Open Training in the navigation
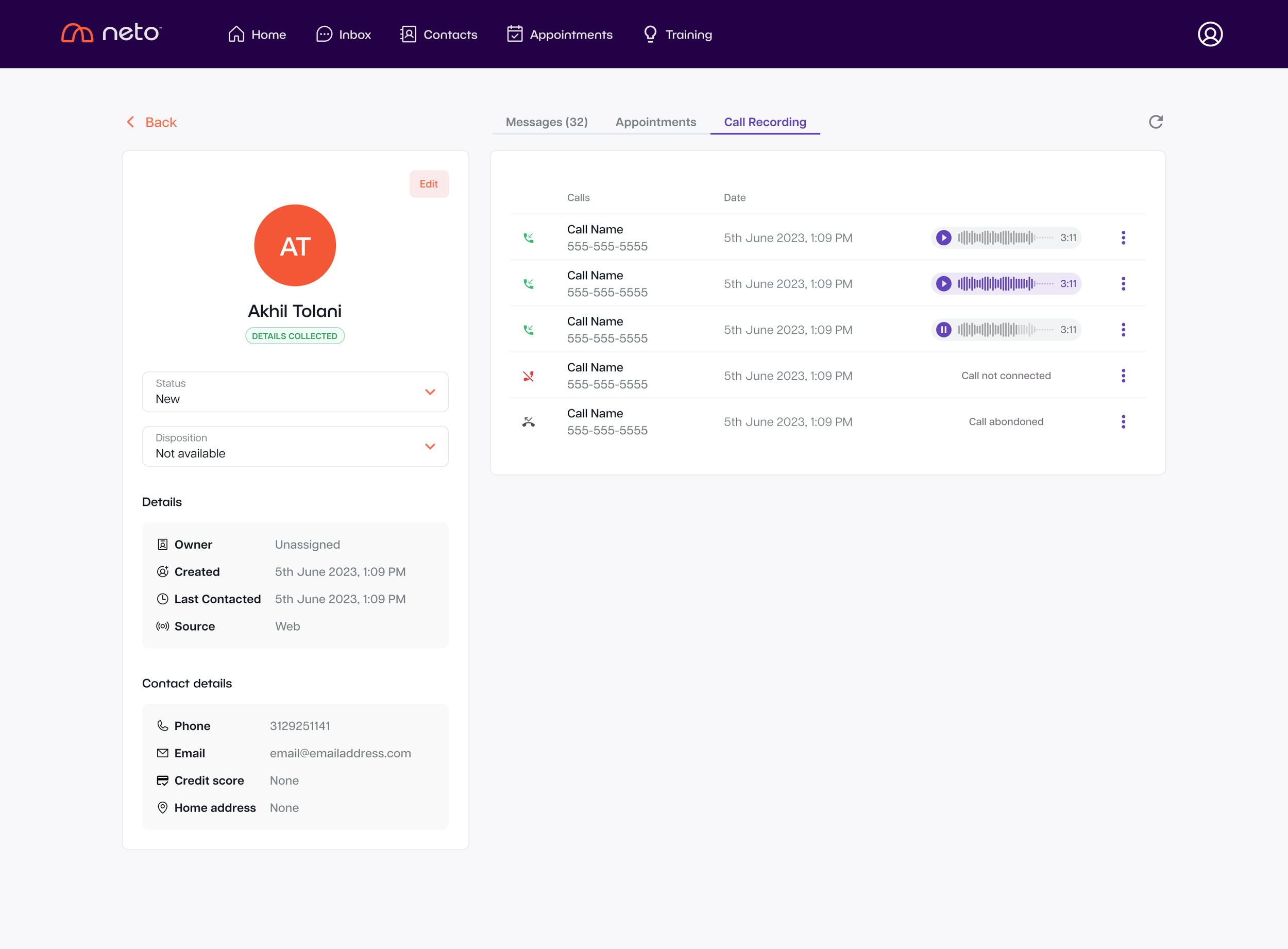Viewport: 1288px width, 949px height. pos(678,35)
